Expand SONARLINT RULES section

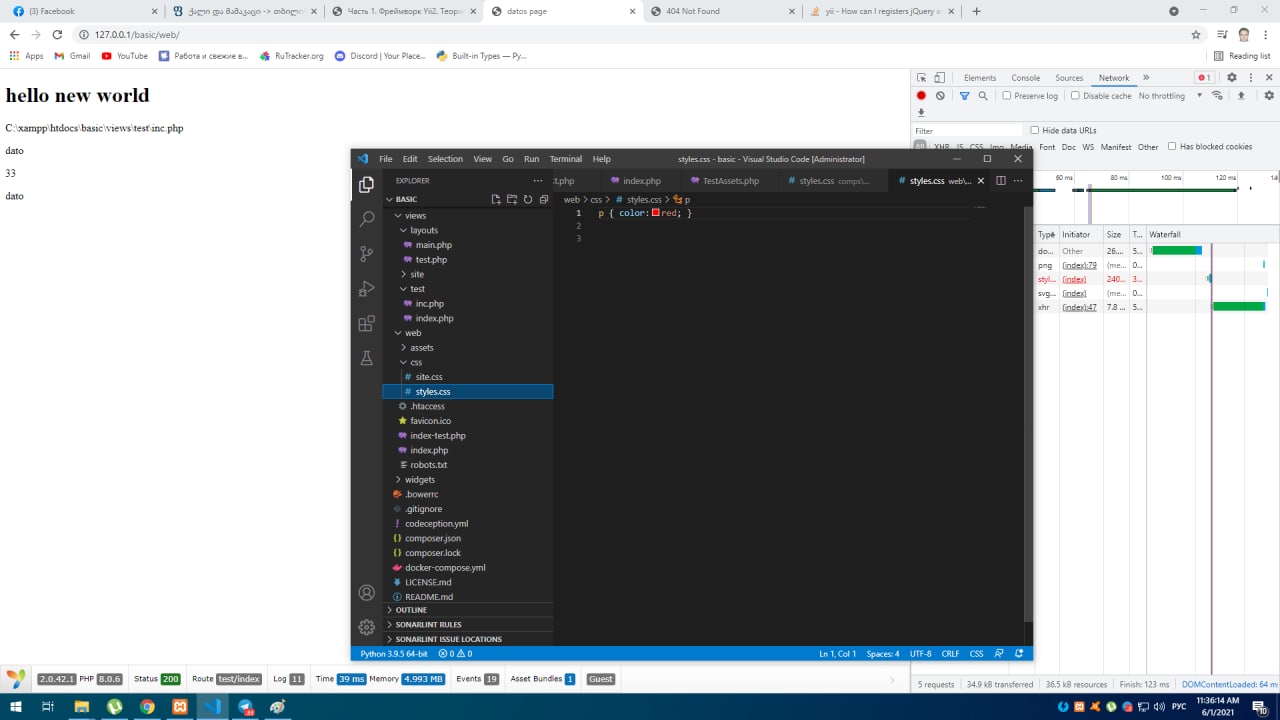pyautogui.click(x=468, y=624)
